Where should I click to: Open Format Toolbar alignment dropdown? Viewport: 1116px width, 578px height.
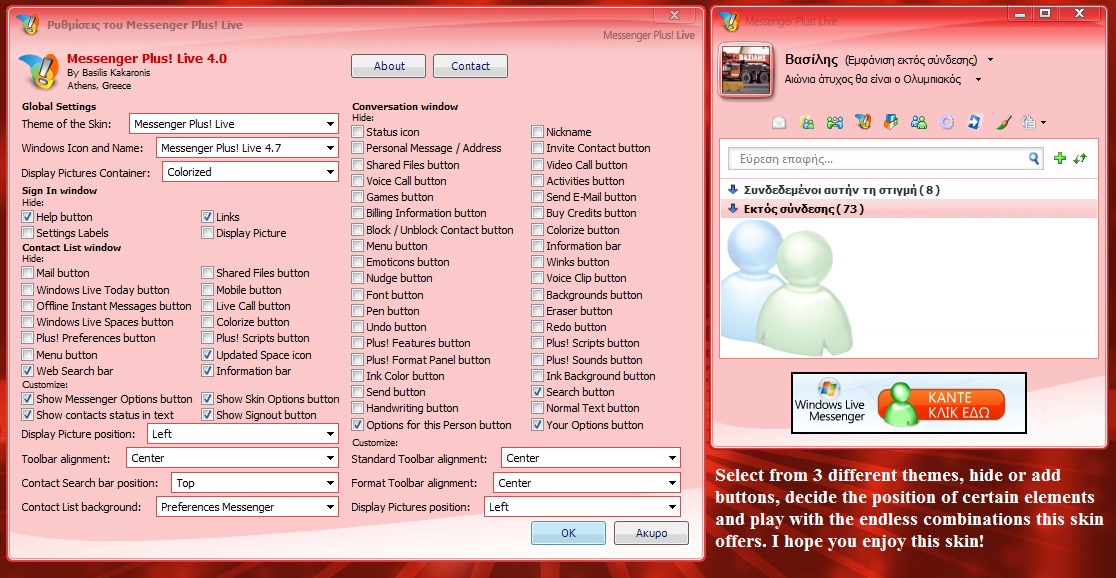(586, 483)
